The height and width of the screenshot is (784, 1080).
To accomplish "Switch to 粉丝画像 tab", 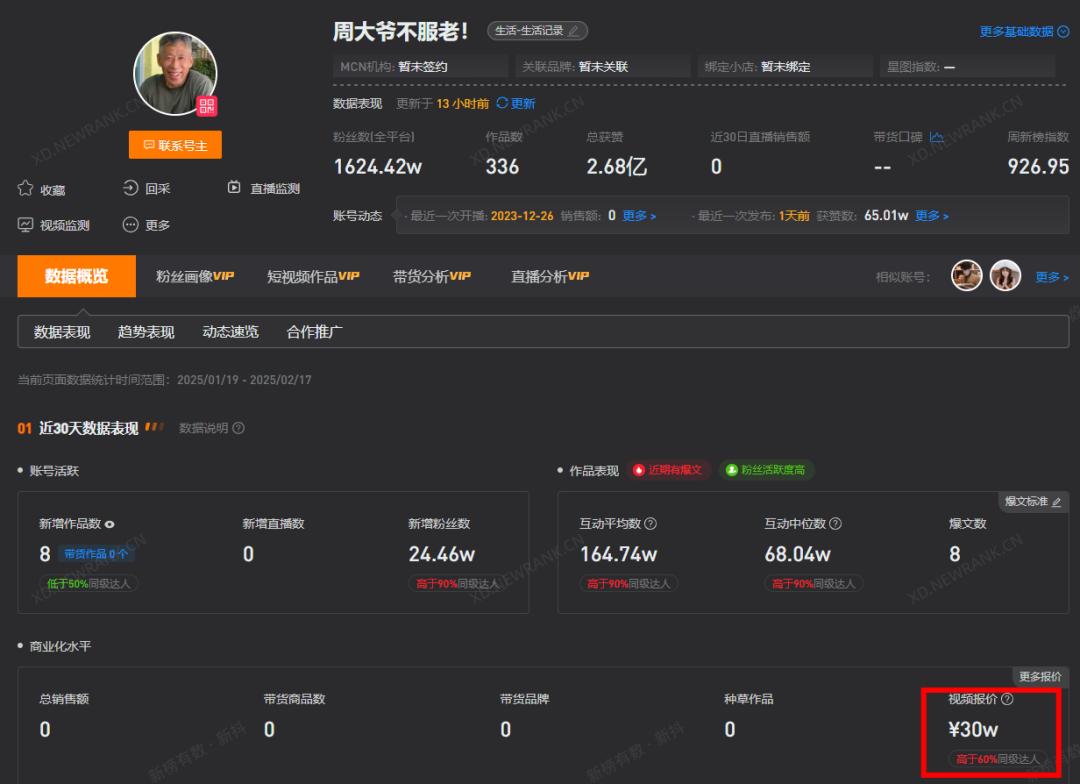I will [x=195, y=276].
